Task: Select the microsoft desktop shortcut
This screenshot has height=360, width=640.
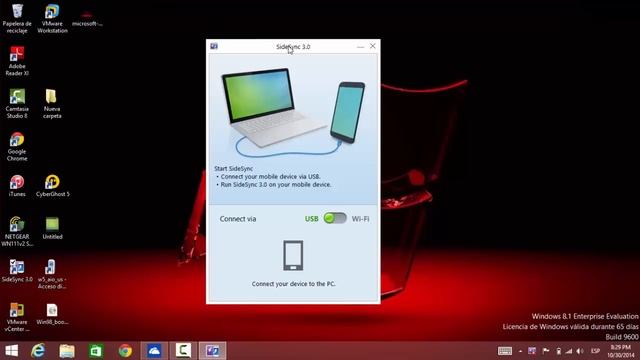Action: tap(87, 18)
